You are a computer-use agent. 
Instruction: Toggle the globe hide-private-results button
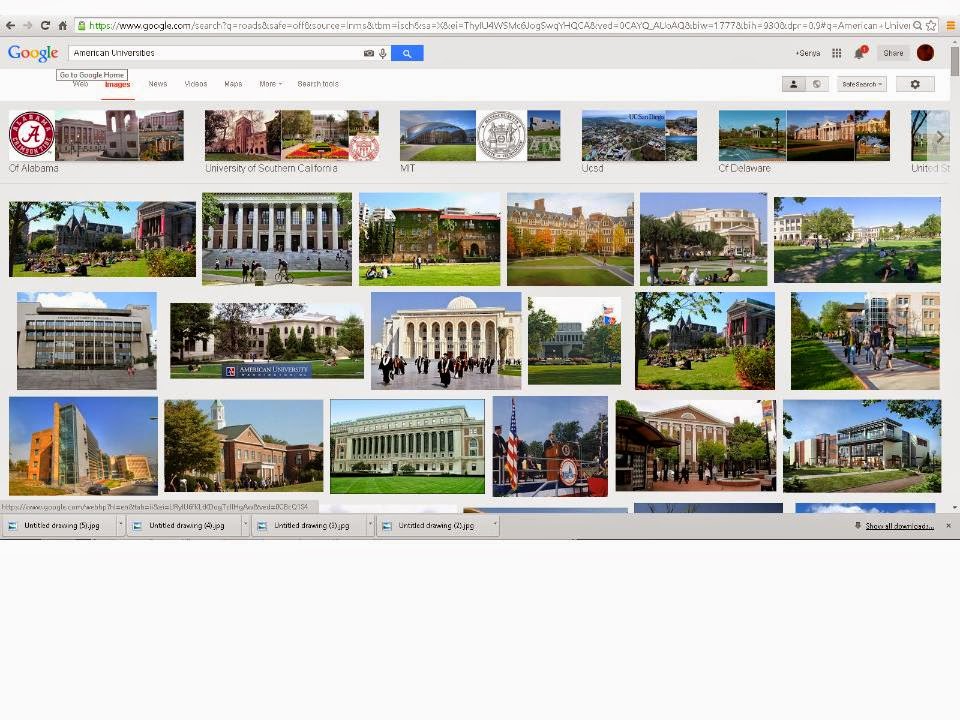(x=817, y=84)
